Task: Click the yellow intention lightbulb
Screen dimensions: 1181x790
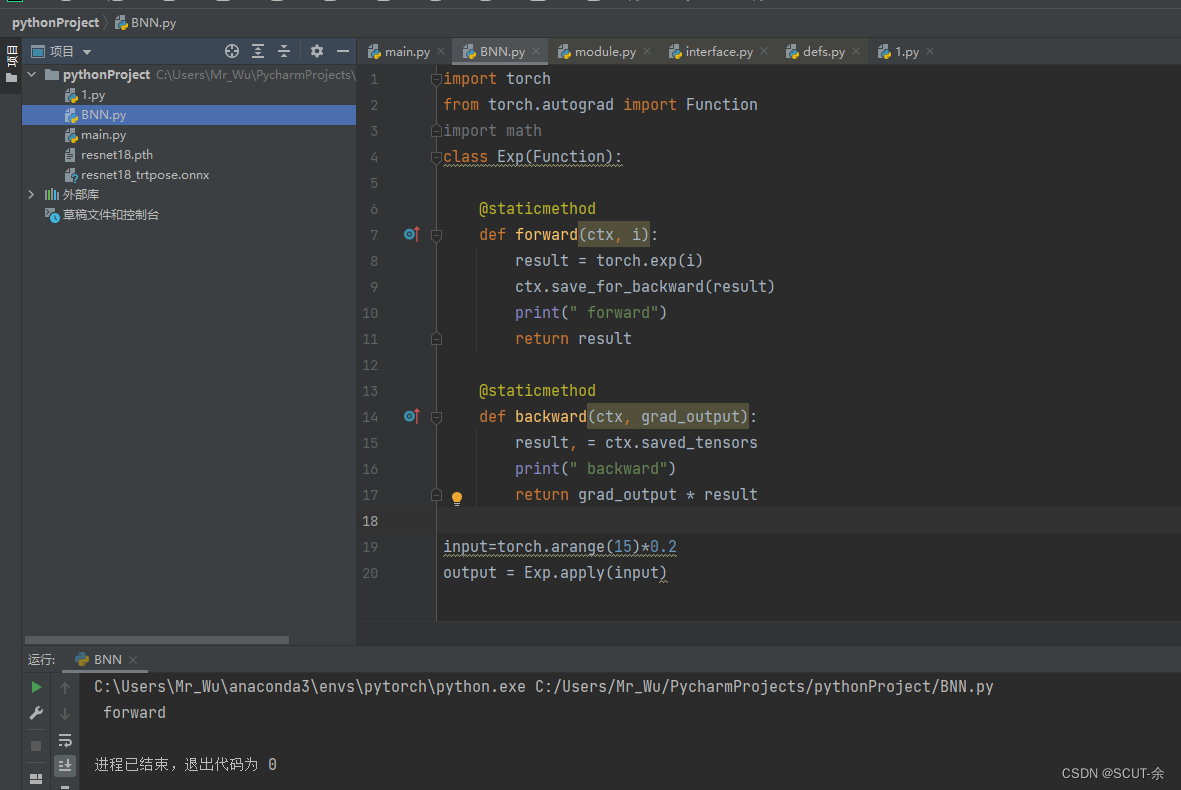Action: 456,498
